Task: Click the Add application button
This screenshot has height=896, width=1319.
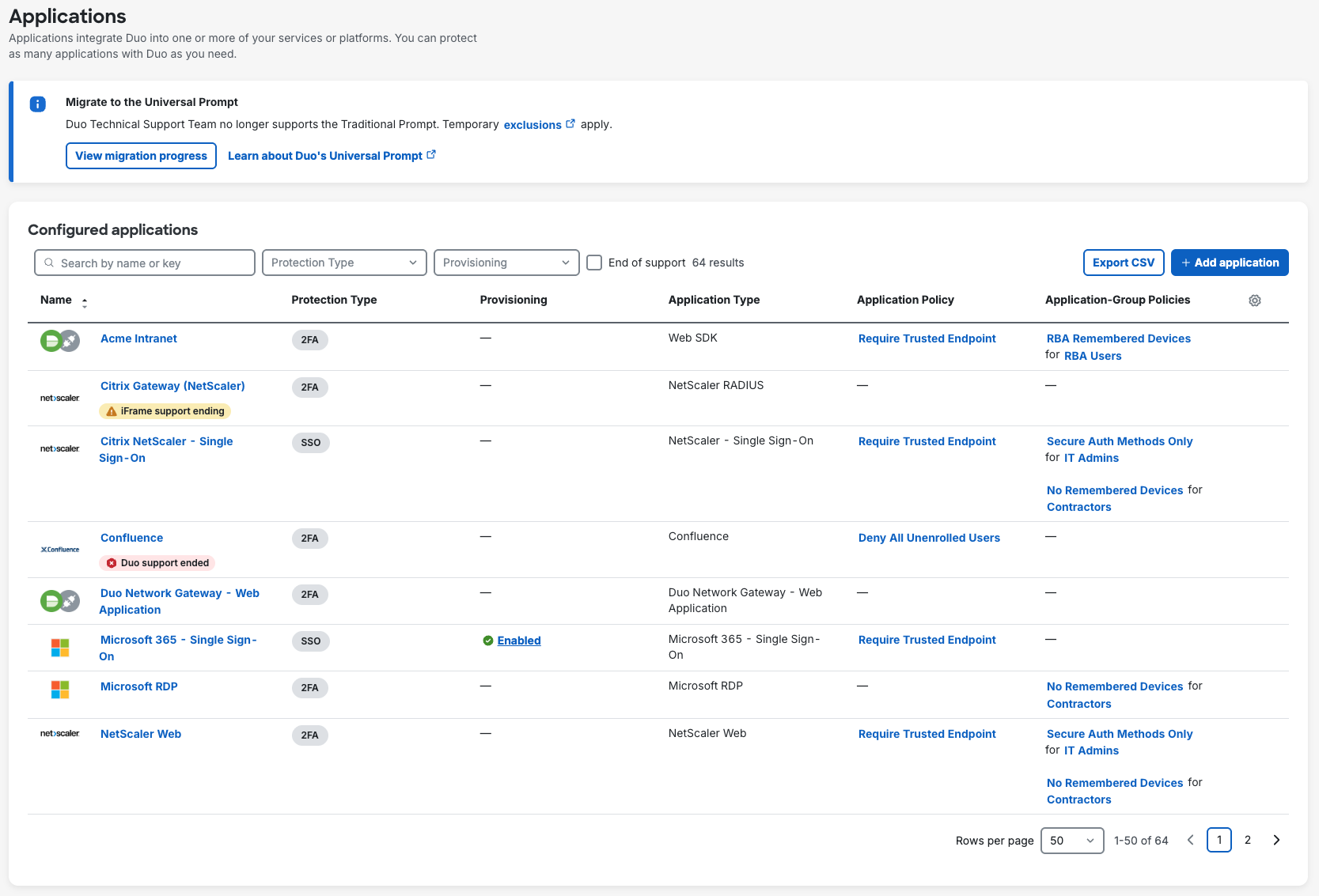Action: pyautogui.click(x=1229, y=263)
